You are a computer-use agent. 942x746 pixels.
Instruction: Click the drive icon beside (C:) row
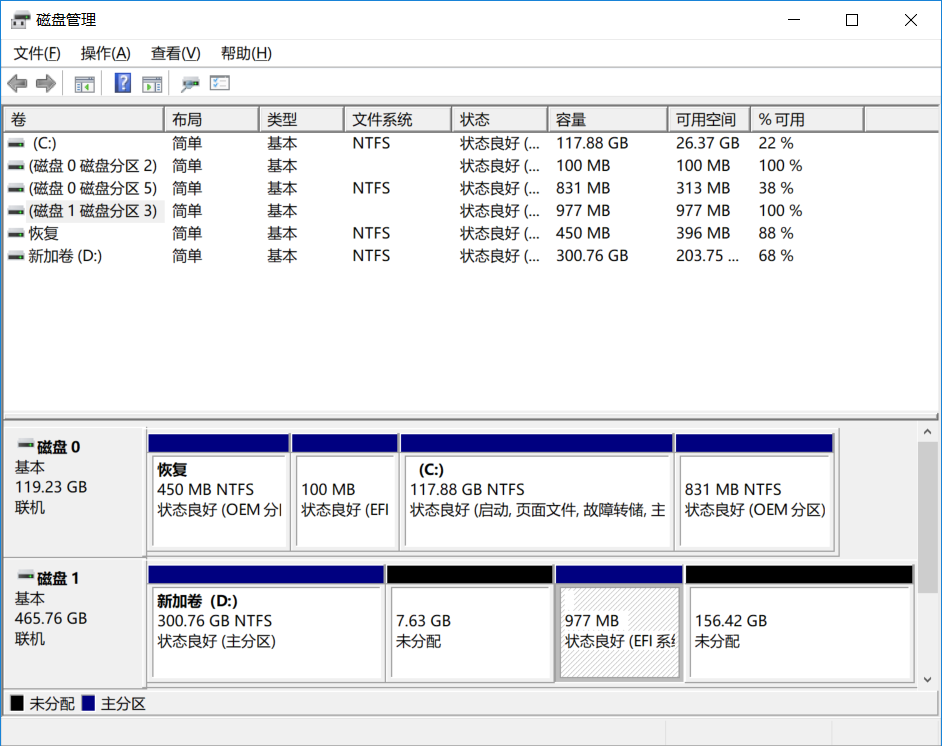pos(16,144)
